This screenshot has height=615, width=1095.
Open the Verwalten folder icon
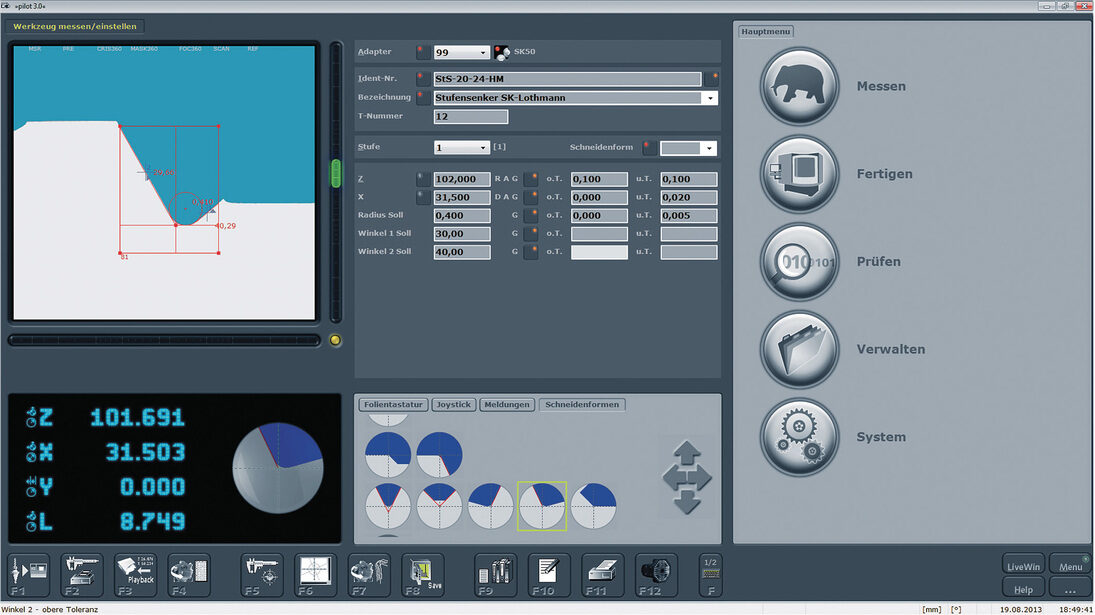[x=799, y=350]
